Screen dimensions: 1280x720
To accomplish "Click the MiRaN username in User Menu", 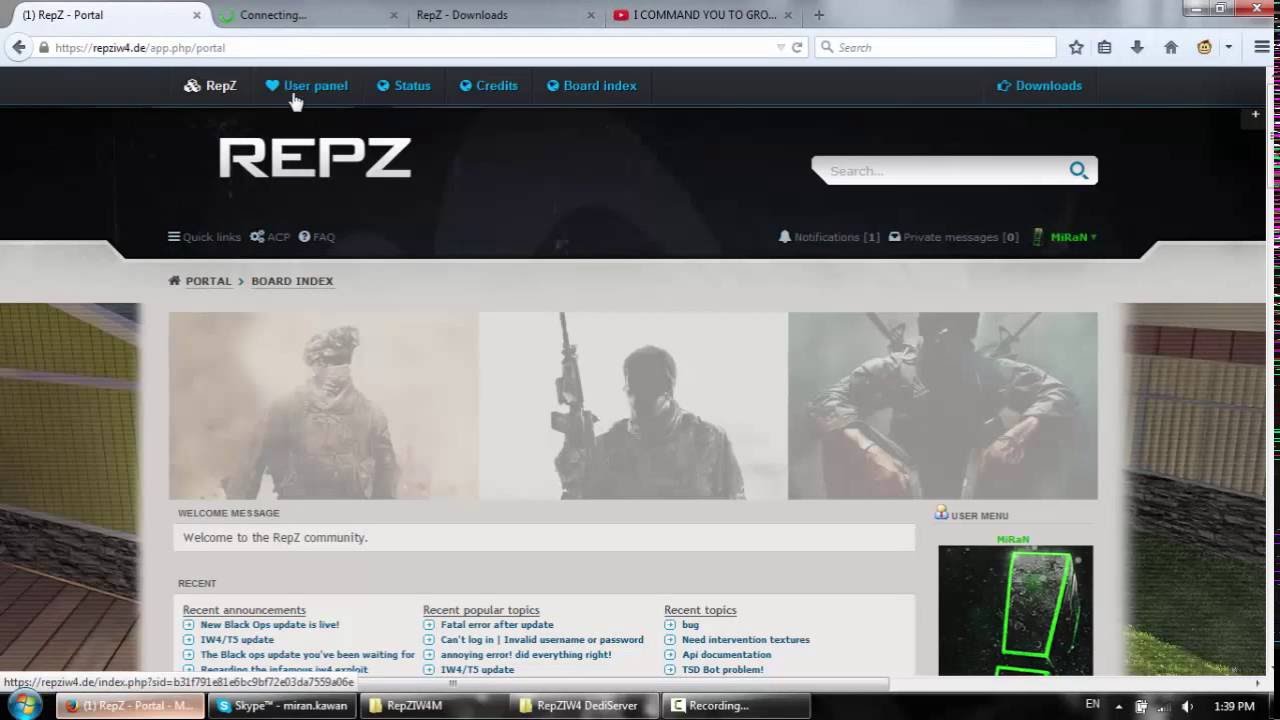I will tap(1013, 539).
